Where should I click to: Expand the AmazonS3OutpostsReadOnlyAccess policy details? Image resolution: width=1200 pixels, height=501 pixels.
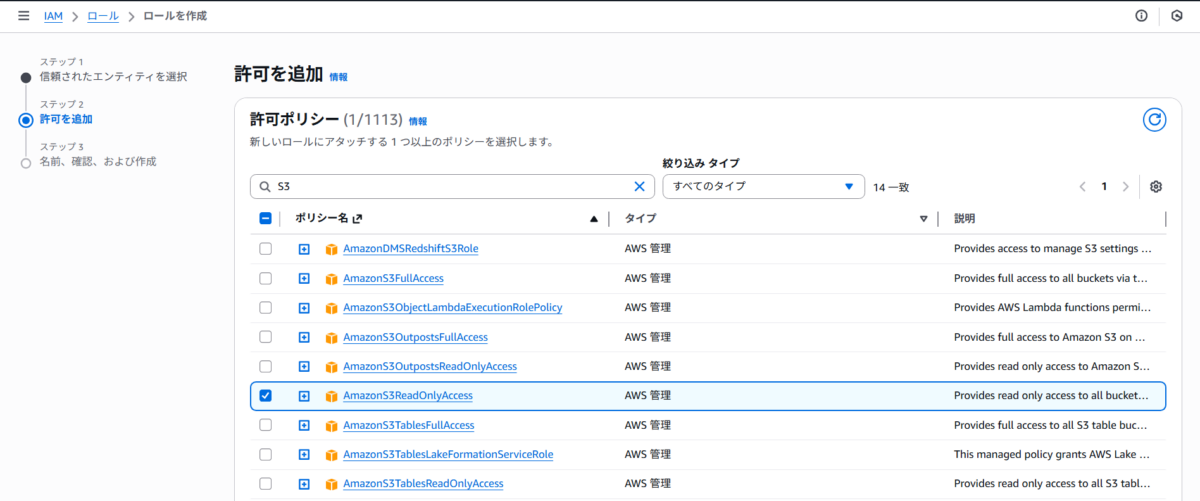click(304, 367)
